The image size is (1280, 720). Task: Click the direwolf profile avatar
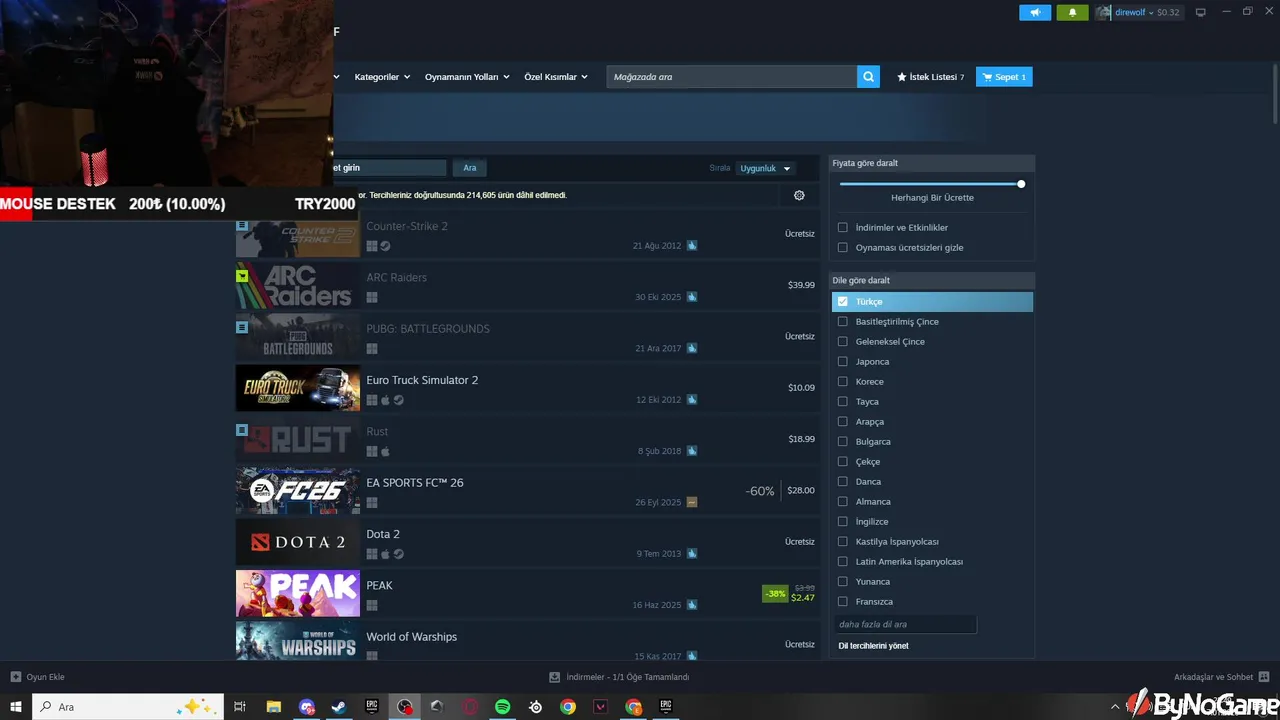point(1104,13)
